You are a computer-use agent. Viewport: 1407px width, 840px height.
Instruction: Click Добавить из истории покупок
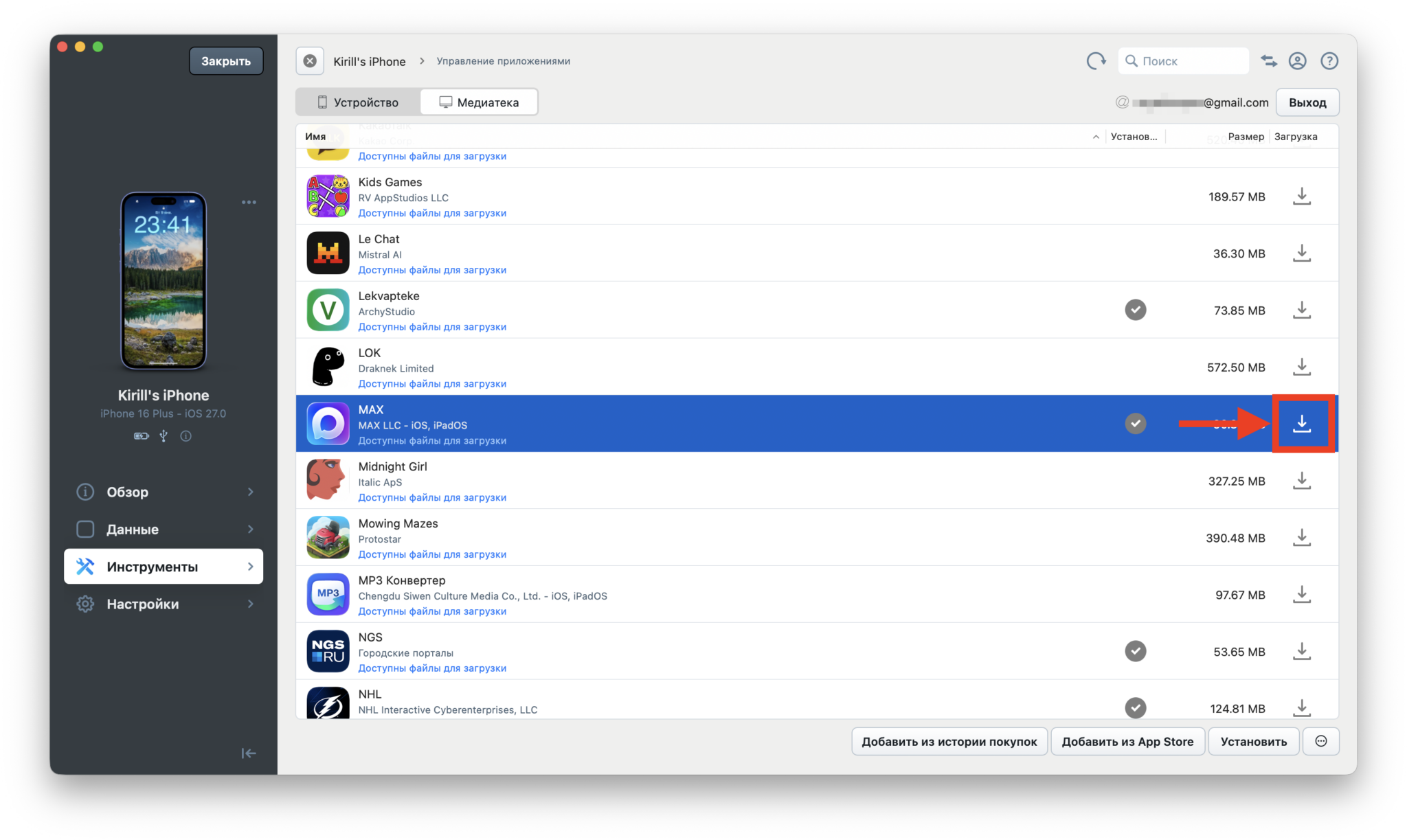point(949,741)
